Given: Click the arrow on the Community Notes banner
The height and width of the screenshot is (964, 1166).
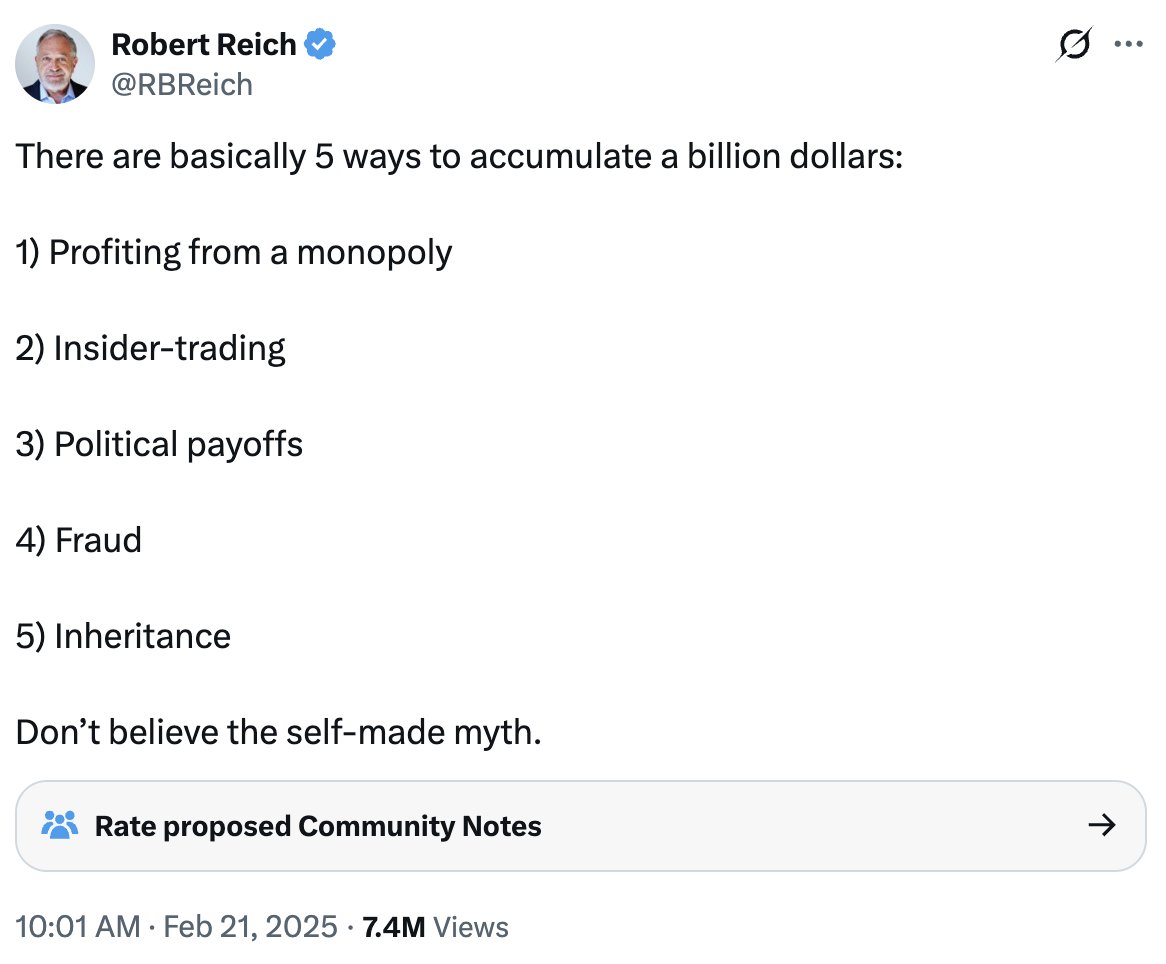Looking at the screenshot, I should click(x=1101, y=826).
